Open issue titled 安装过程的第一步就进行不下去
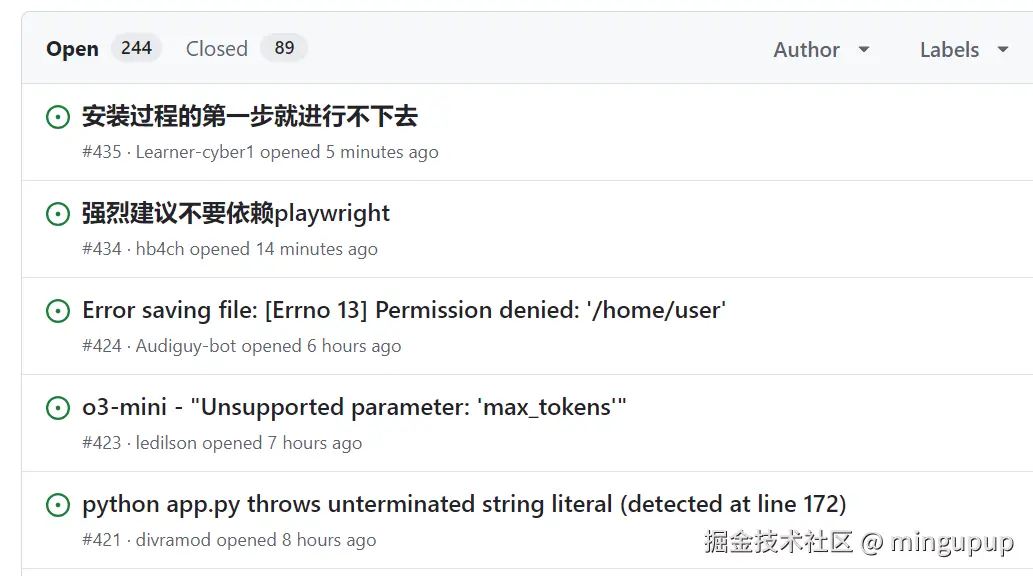This screenshot has width=1033, height=576. tap(249, 117)
